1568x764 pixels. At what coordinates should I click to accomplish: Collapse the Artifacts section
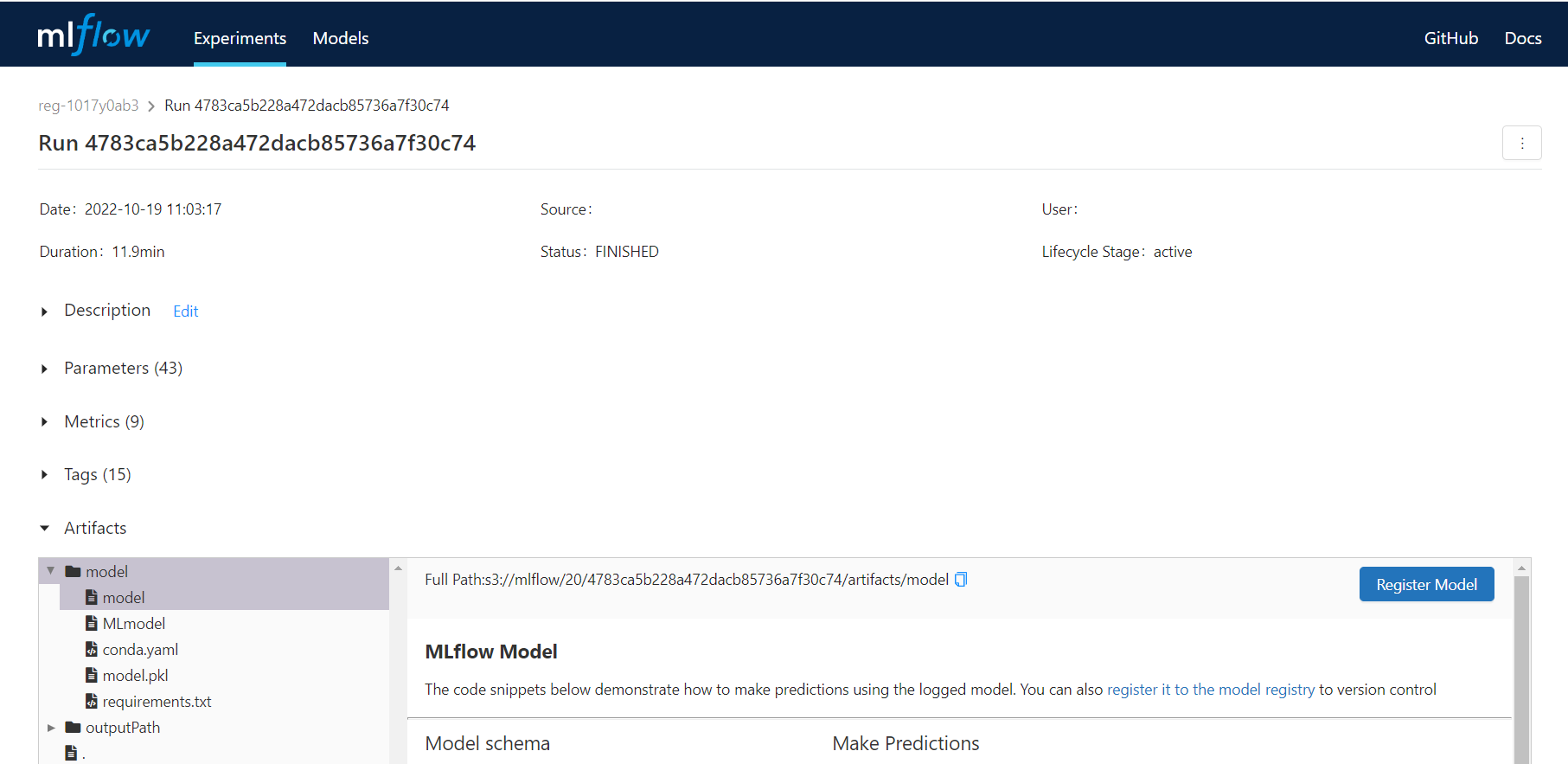pyautogui.click(x=45, y=529)
